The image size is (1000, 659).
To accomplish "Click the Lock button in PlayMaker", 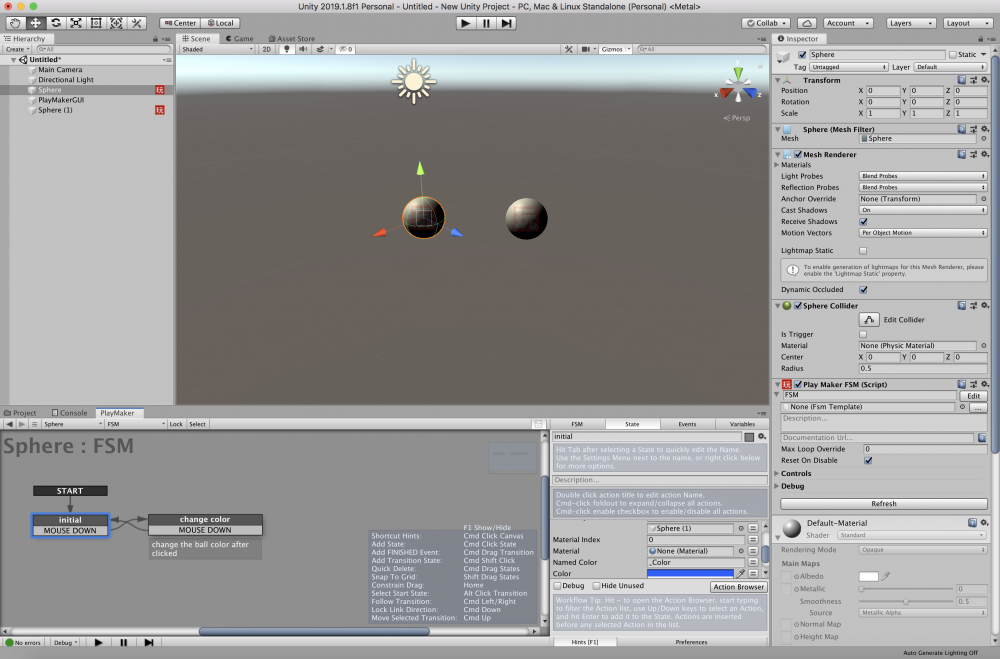I will click(x=176, y=424).
